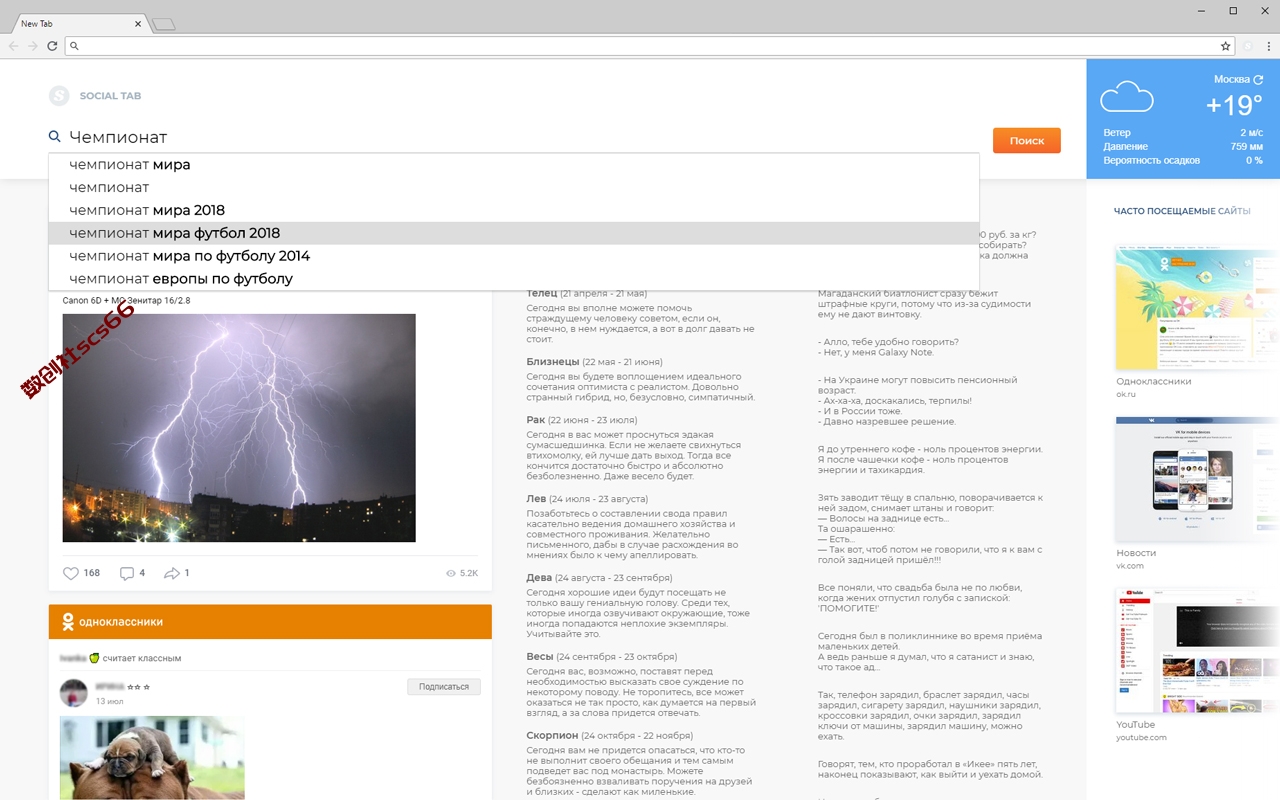1280x800 pixels.
Task: Click the Вероятность осадков 0 % row
Action: tap(1183, 161)
